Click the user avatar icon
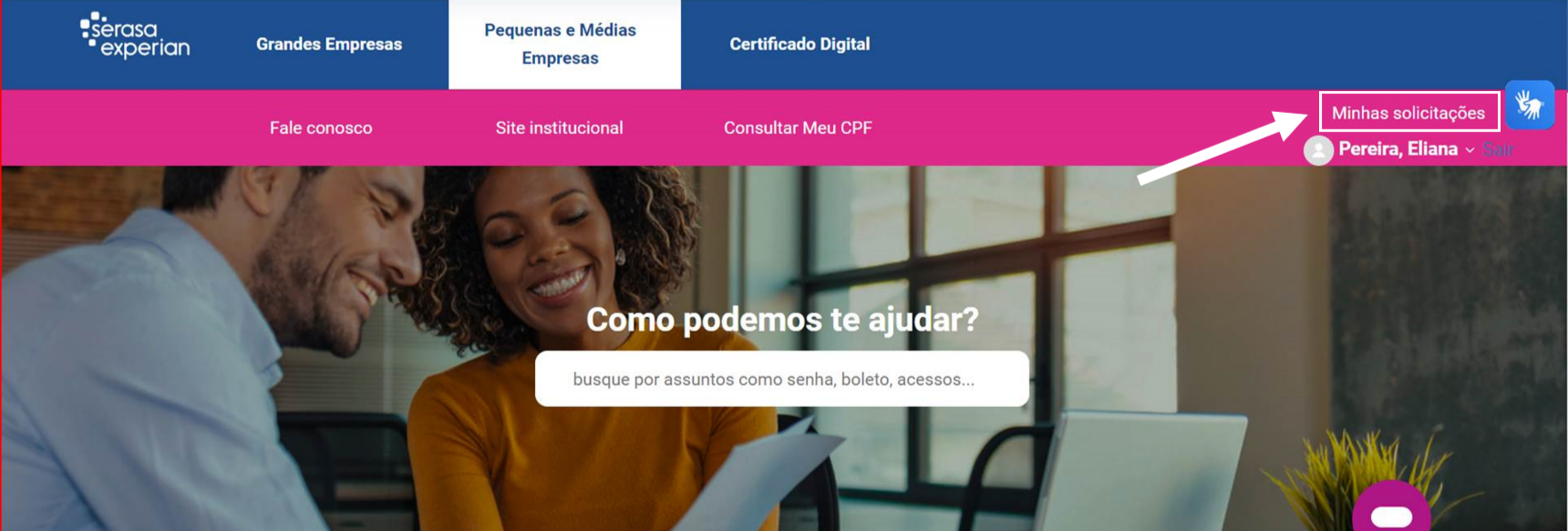The width and height of the screenshot is (1568, 531). [x=1318, y=150]
